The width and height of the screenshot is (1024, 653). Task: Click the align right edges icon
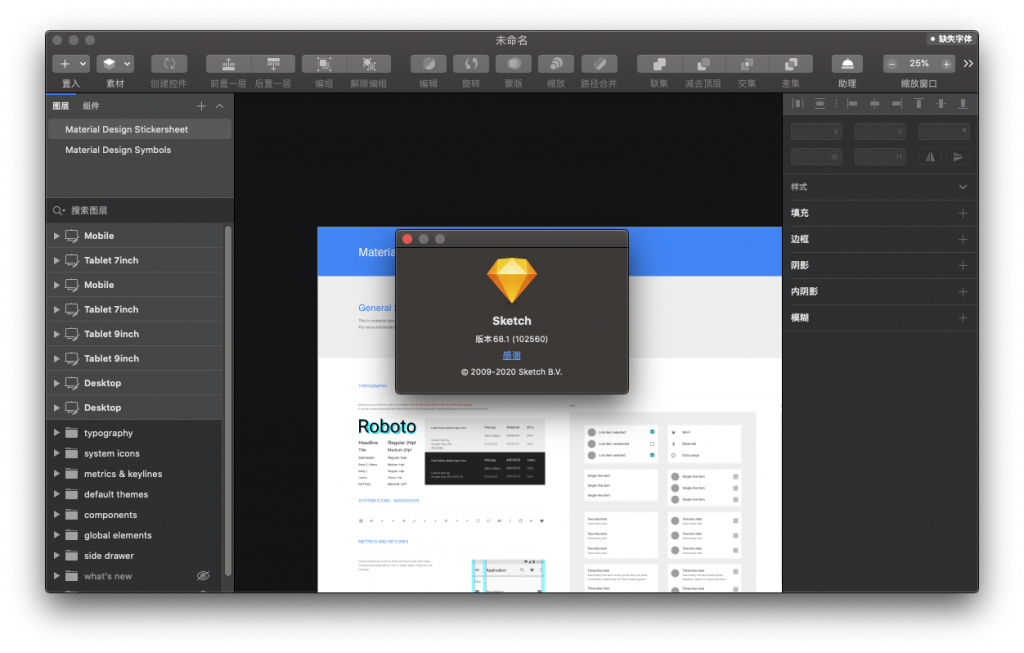[897, 104]
